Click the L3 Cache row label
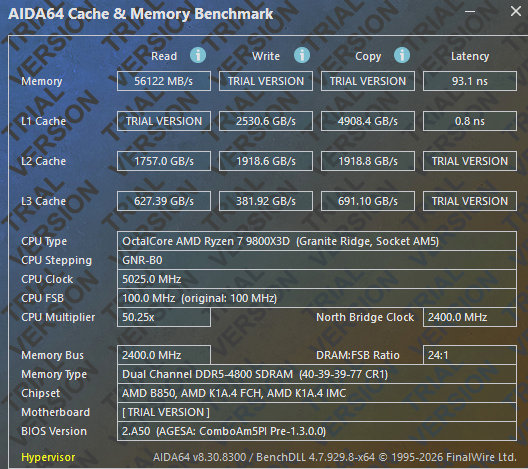 (x=43, y=201)
